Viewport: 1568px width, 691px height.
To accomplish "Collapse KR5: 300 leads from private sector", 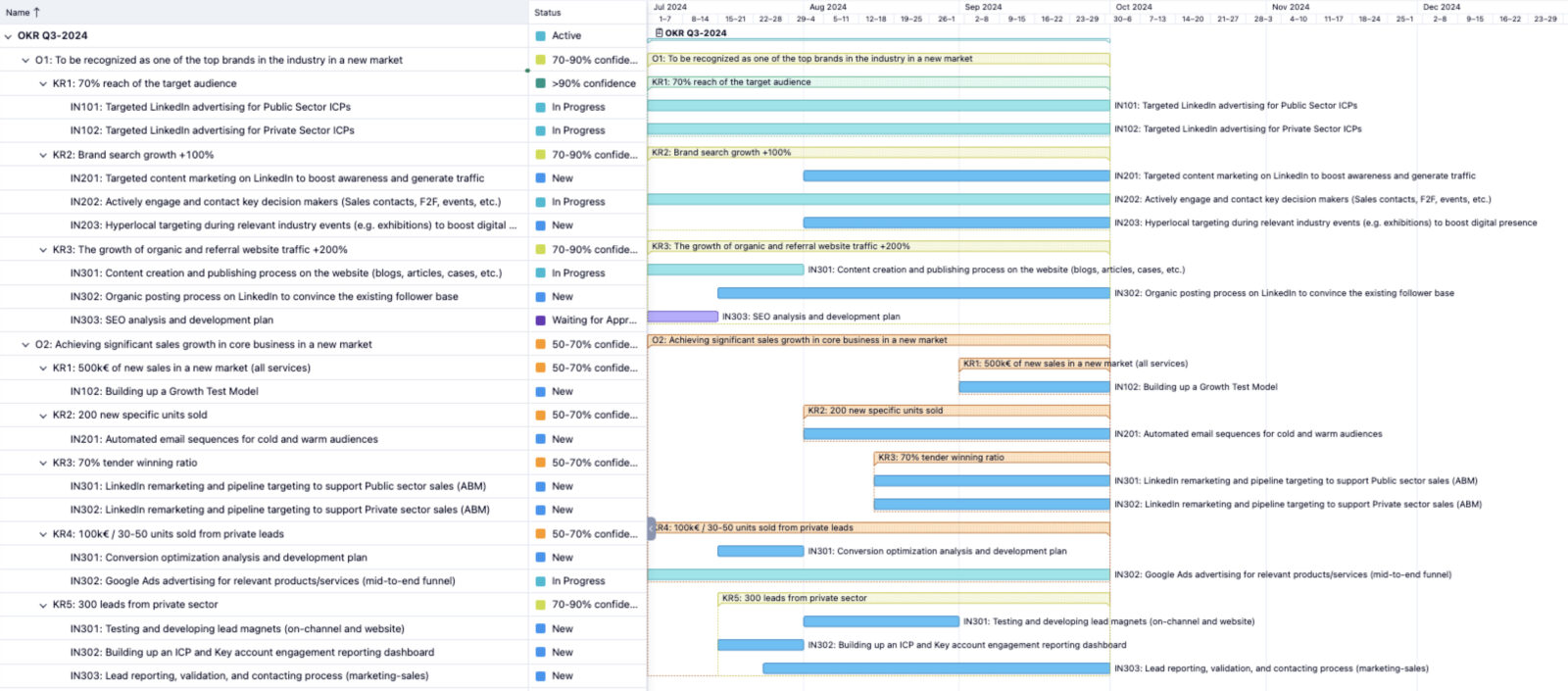I will click(x=43, y=606).
